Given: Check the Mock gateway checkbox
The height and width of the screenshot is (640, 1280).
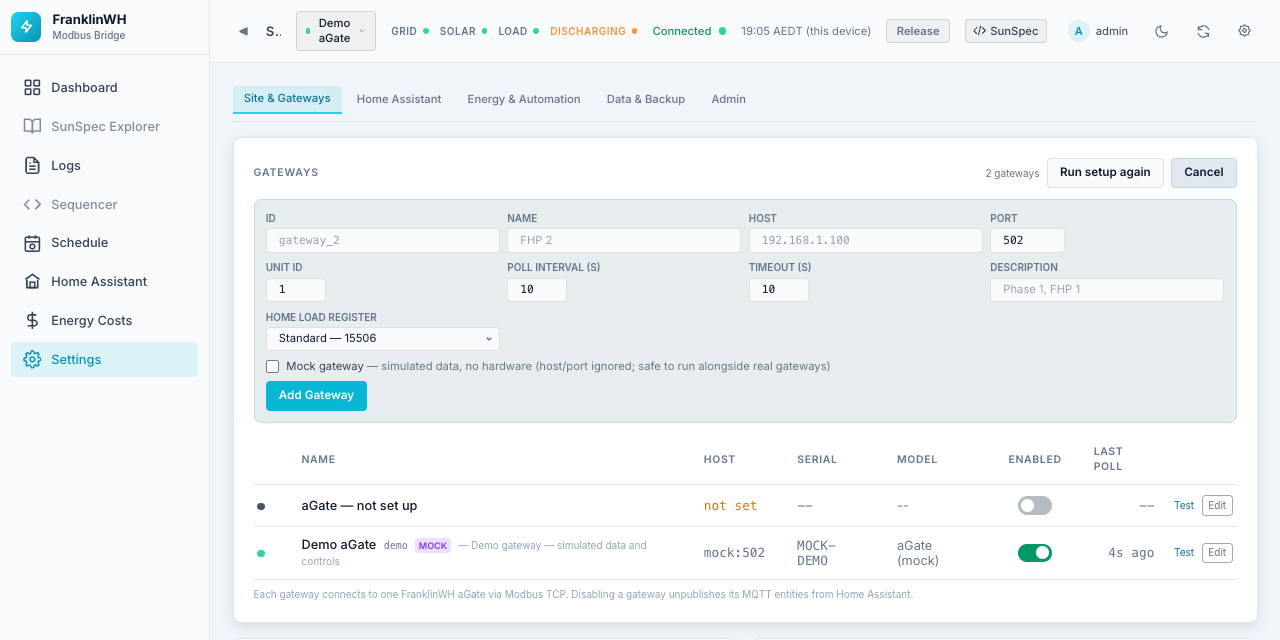Looking at the screenshot, I should [x=272, y=367].
